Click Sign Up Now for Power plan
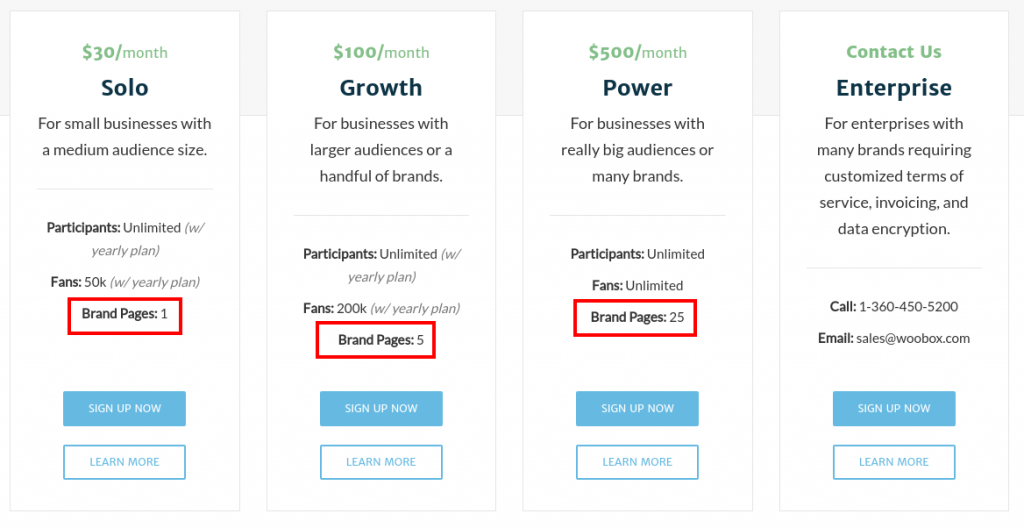The height and width of the screenshot is (528, 1024). (x=637, y=408)
